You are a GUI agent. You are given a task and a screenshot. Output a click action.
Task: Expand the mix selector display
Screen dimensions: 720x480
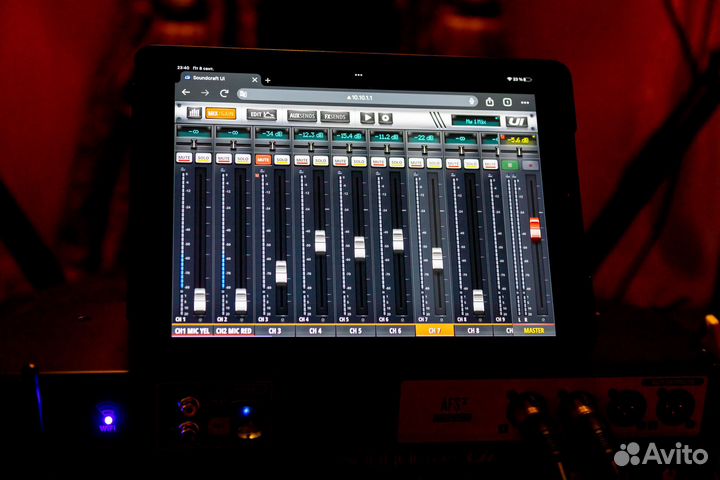(x=475, y=120)
